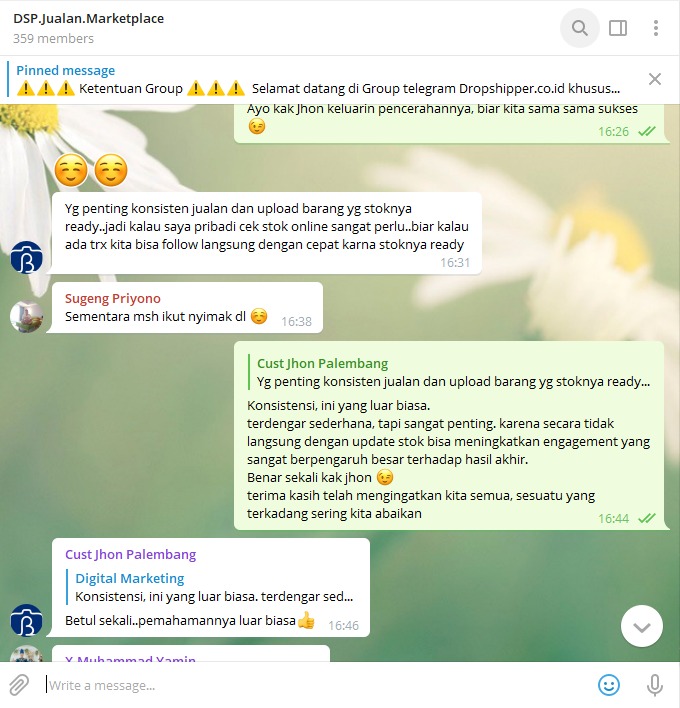The height and width of the screenshot is (708, 680).
Task: Click in the Write a message field
Action: tap(316, 685)
